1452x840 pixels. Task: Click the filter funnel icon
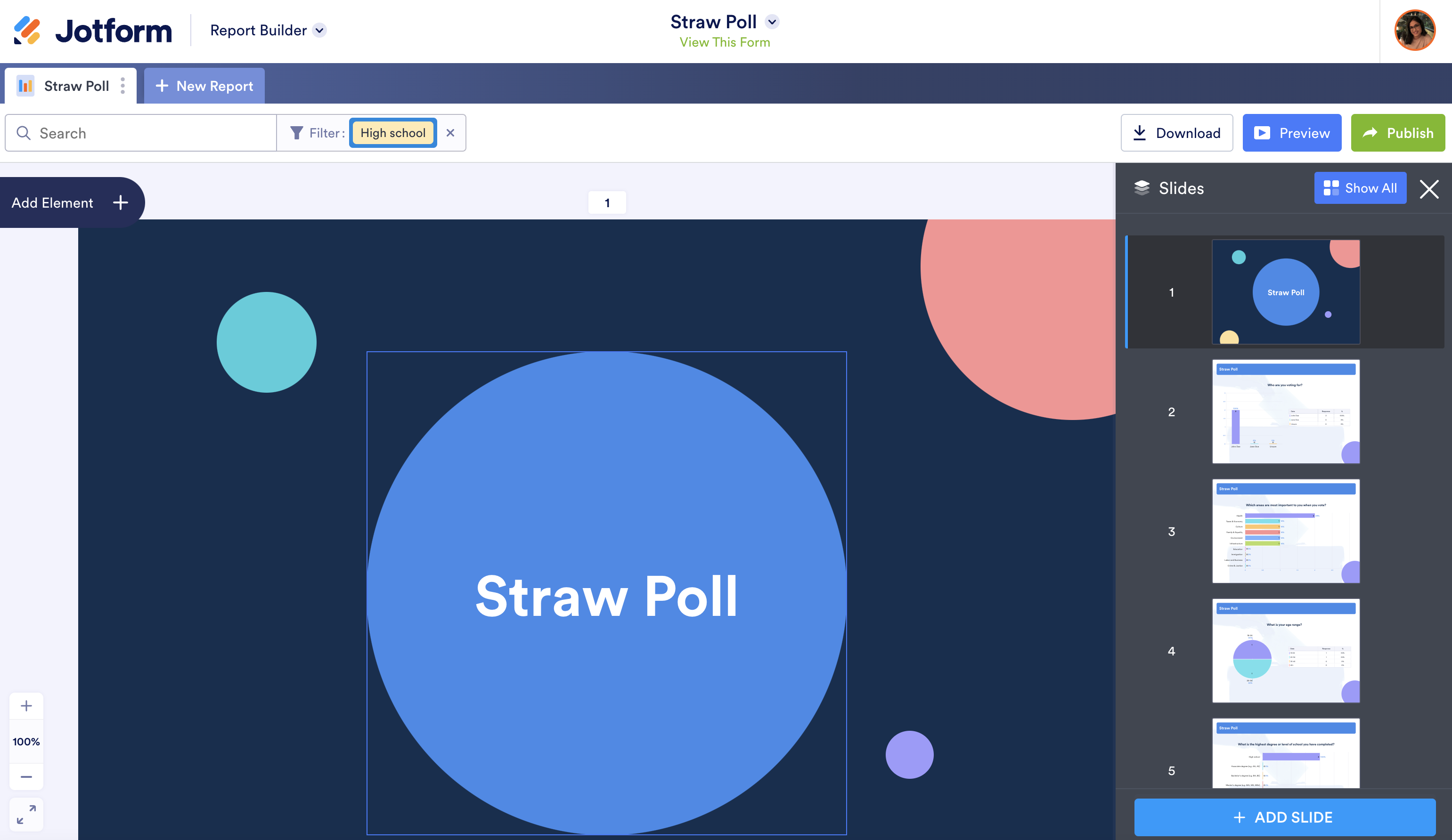pos(296,133)
